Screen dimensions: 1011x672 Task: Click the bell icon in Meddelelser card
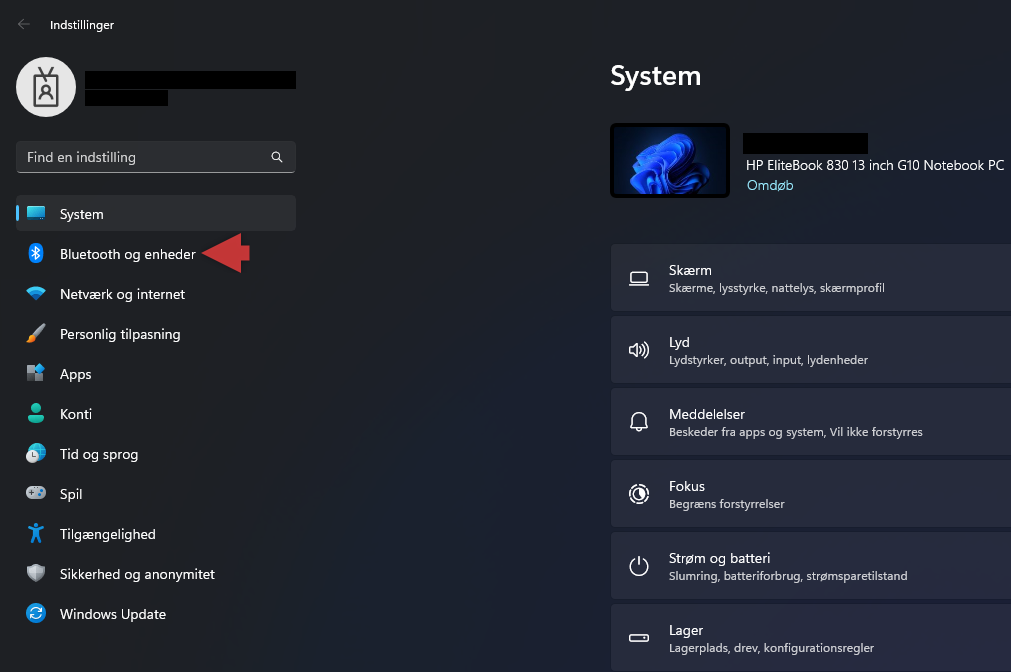639,422
